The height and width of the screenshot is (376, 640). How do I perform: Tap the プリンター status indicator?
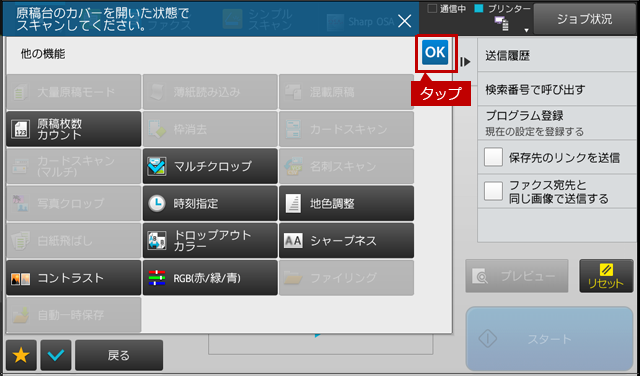click(x=503, y=9)
